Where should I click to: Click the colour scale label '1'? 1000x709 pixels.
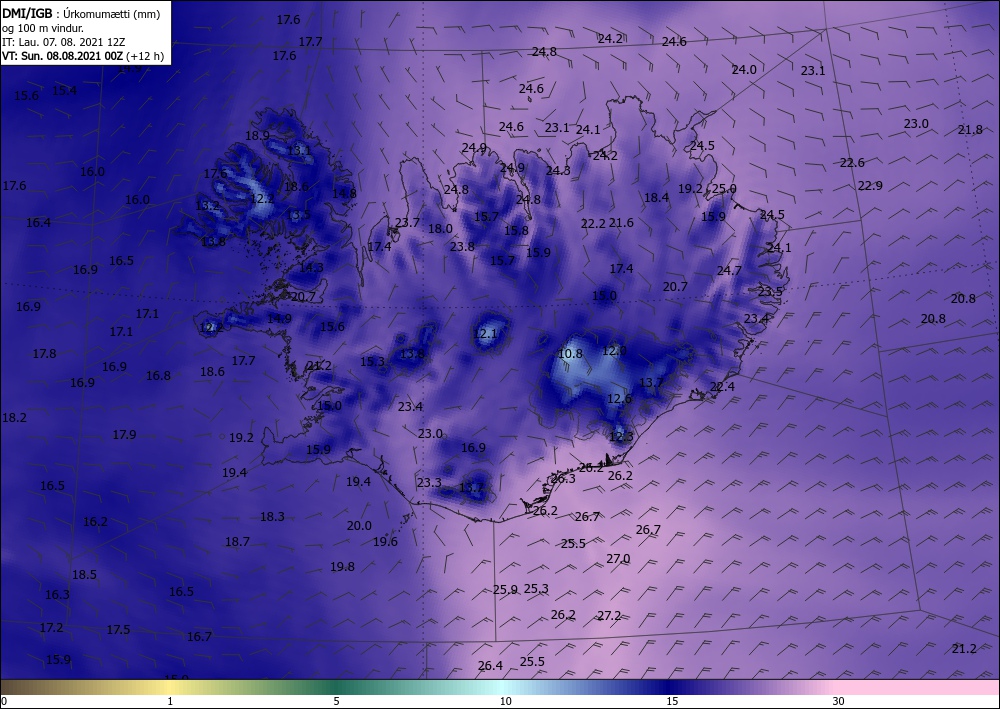pos(170,701)
